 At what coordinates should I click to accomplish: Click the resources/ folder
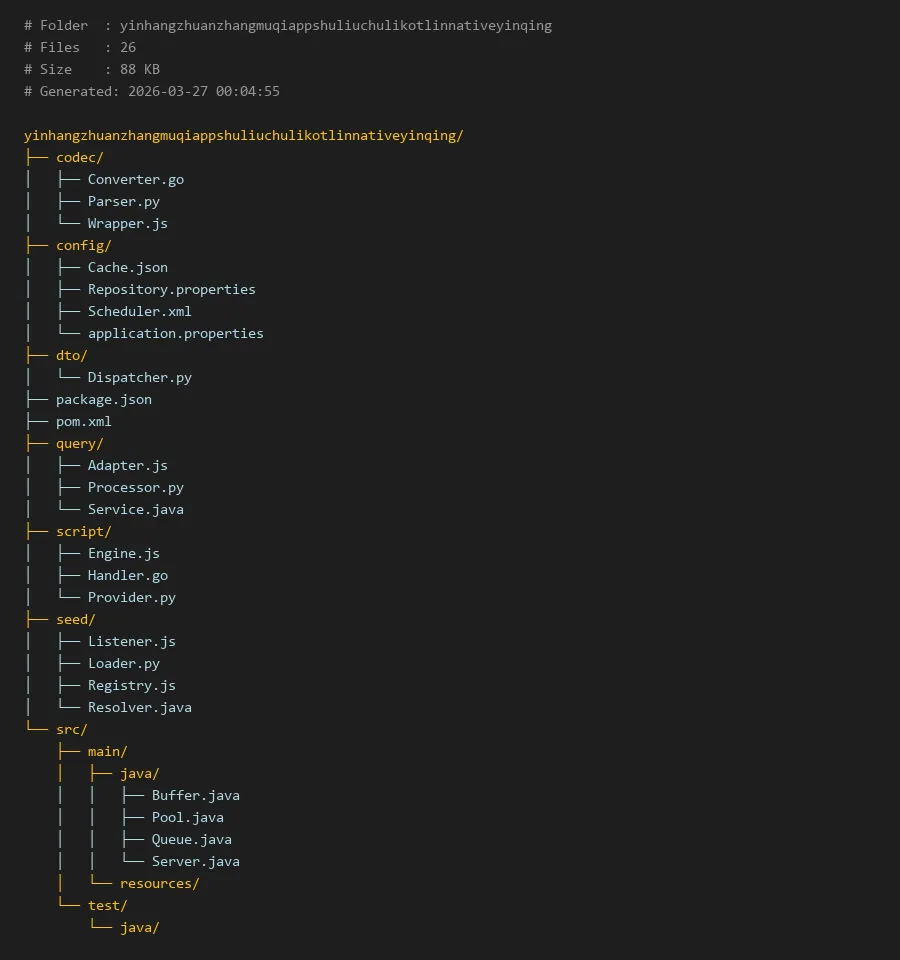[159, 883]
